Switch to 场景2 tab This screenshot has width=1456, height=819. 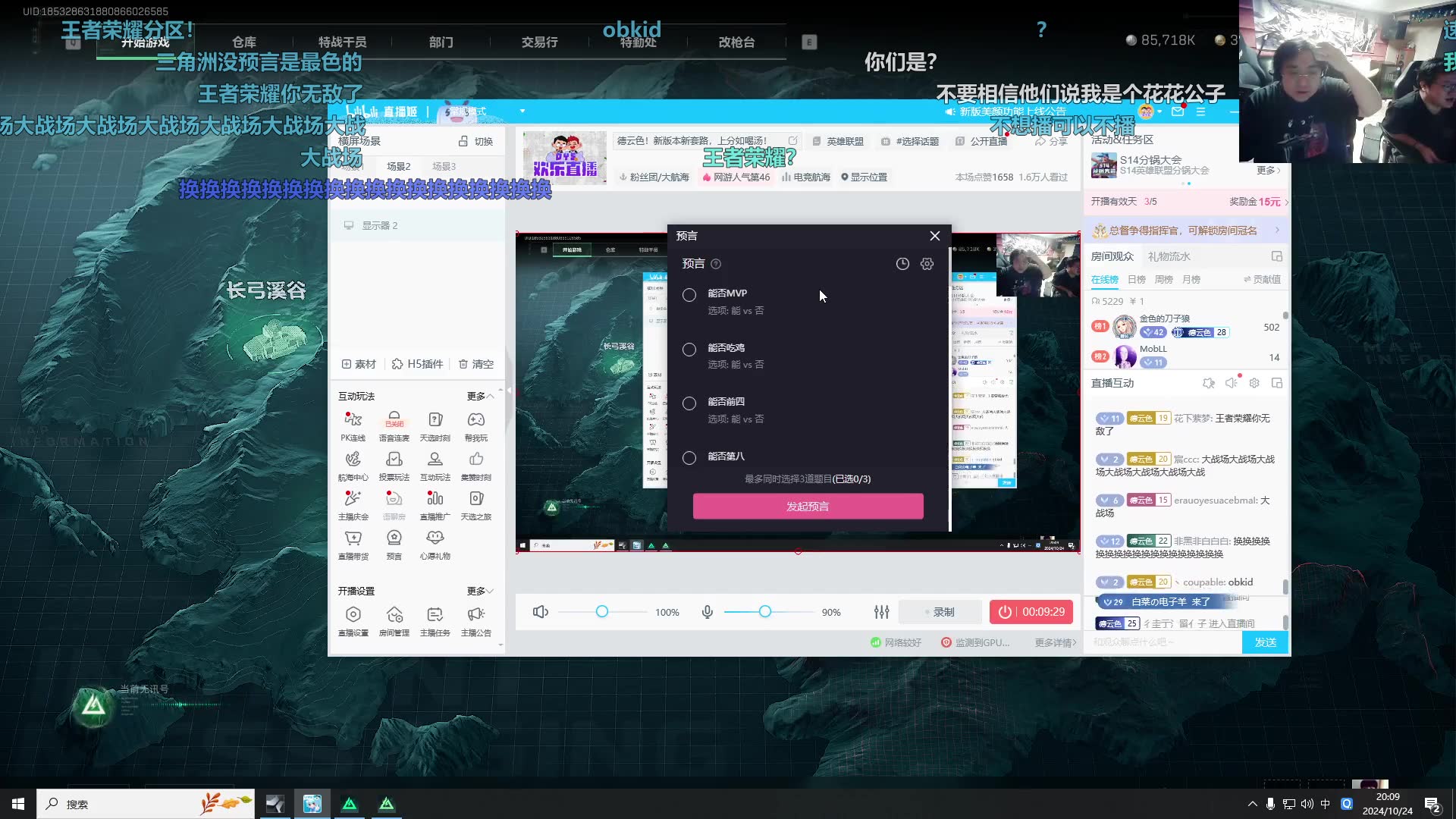tap(398, 166)
